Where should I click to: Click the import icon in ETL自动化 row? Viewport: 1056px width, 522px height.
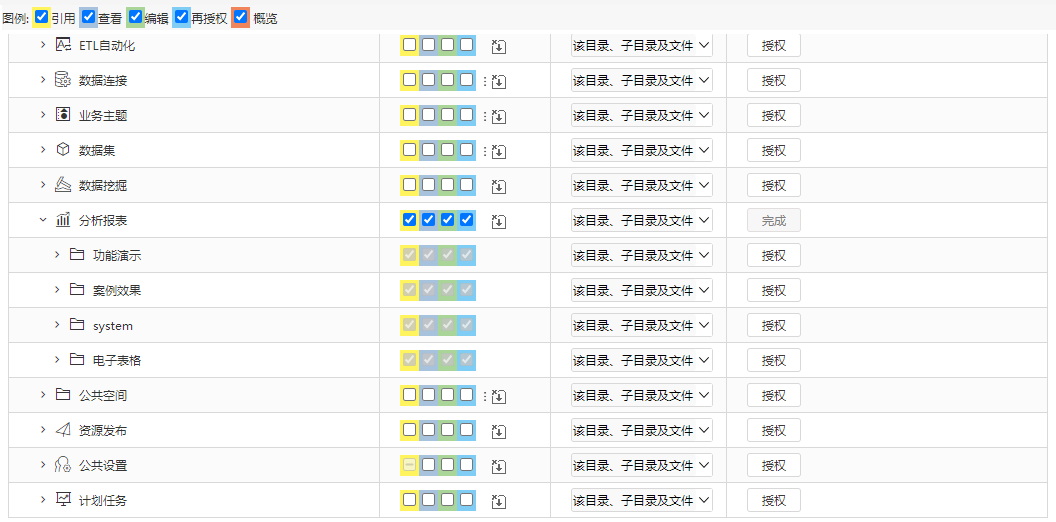(498, 46)
